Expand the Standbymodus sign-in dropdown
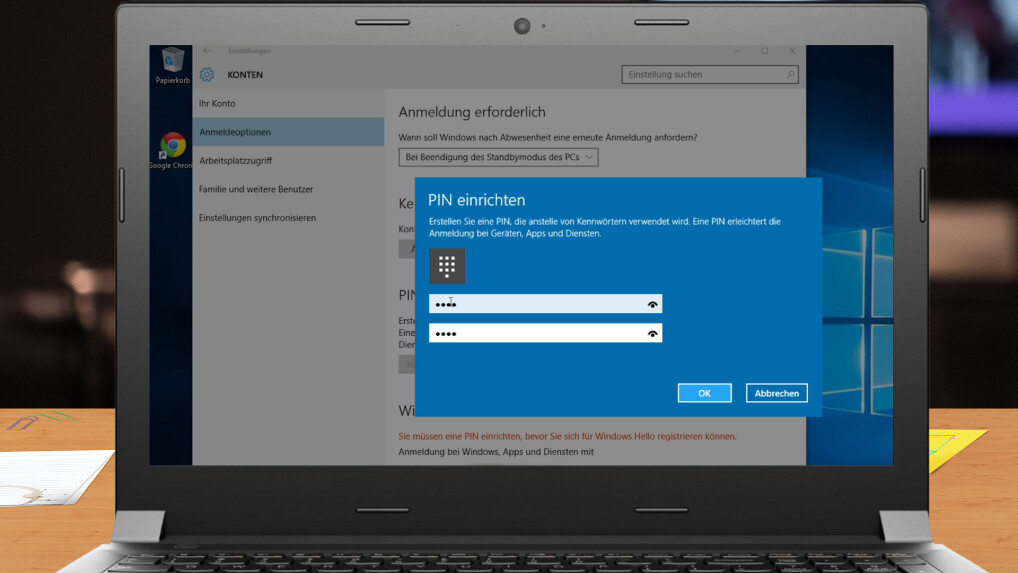1018x573 pixels. [x=498, y=158]
